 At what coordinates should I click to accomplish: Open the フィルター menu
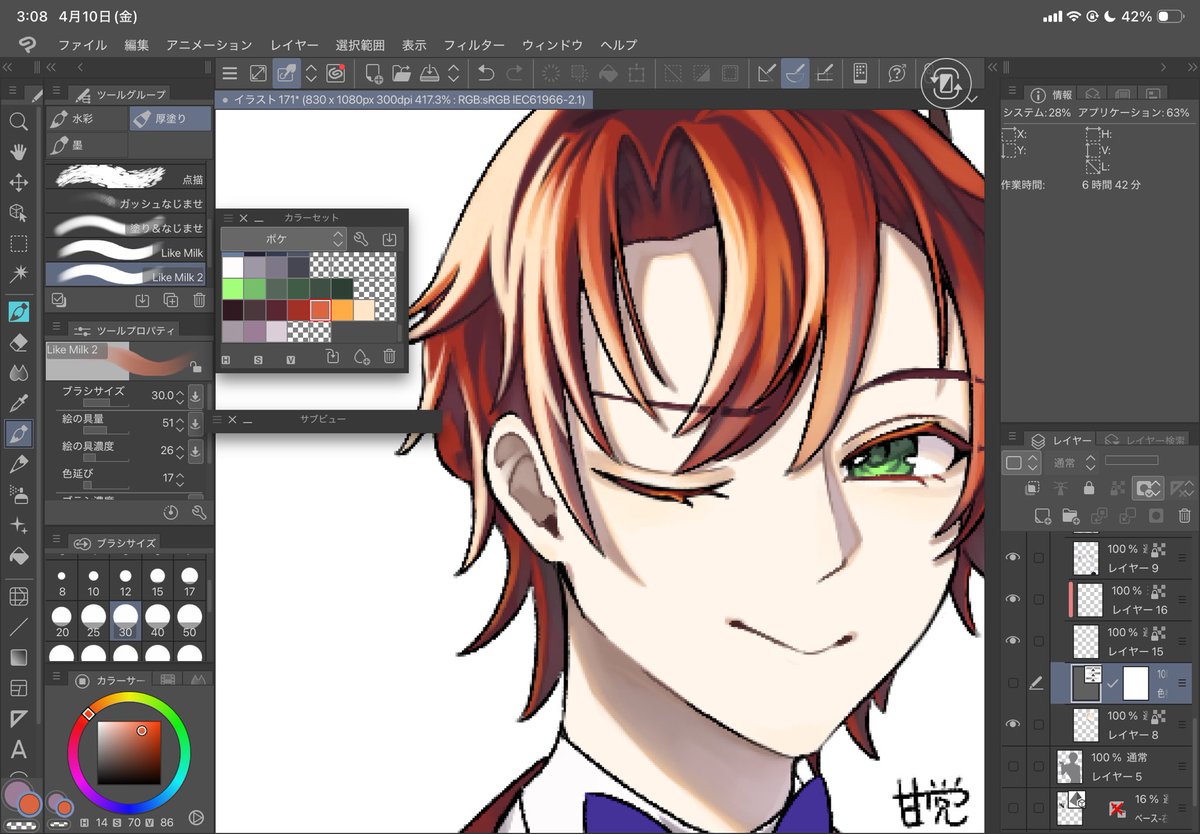click(x=474, y=45)
